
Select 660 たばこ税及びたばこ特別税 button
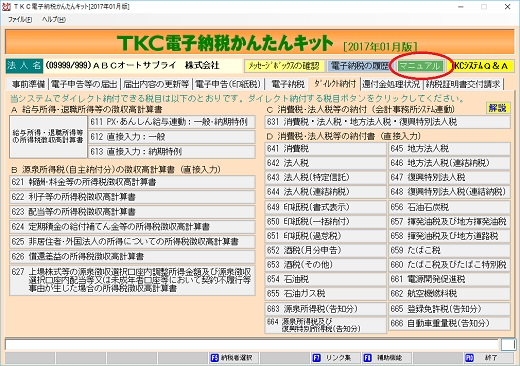[449, 265]
